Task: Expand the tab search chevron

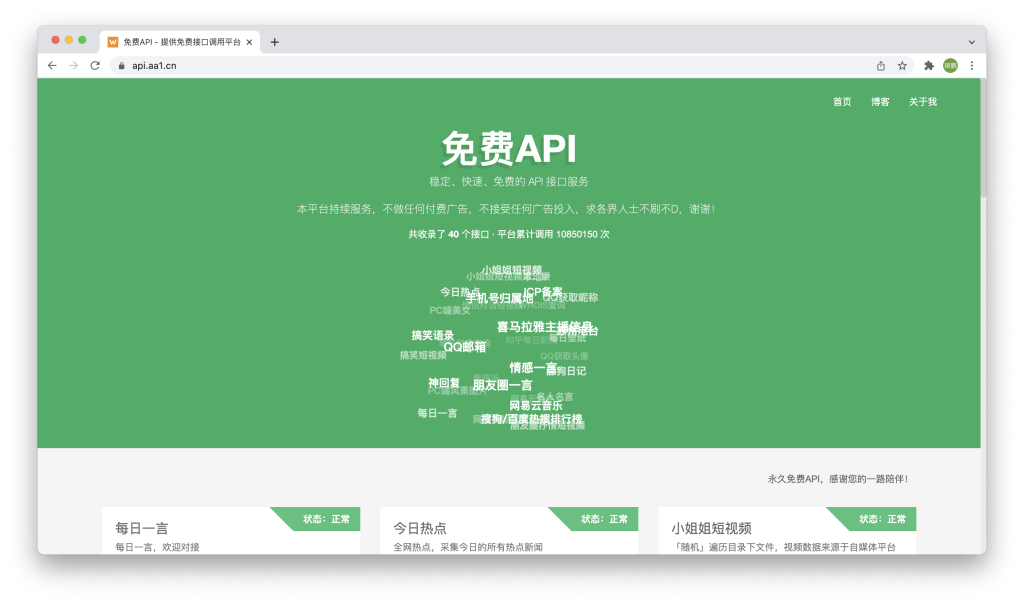Action: tap(972, 42)
